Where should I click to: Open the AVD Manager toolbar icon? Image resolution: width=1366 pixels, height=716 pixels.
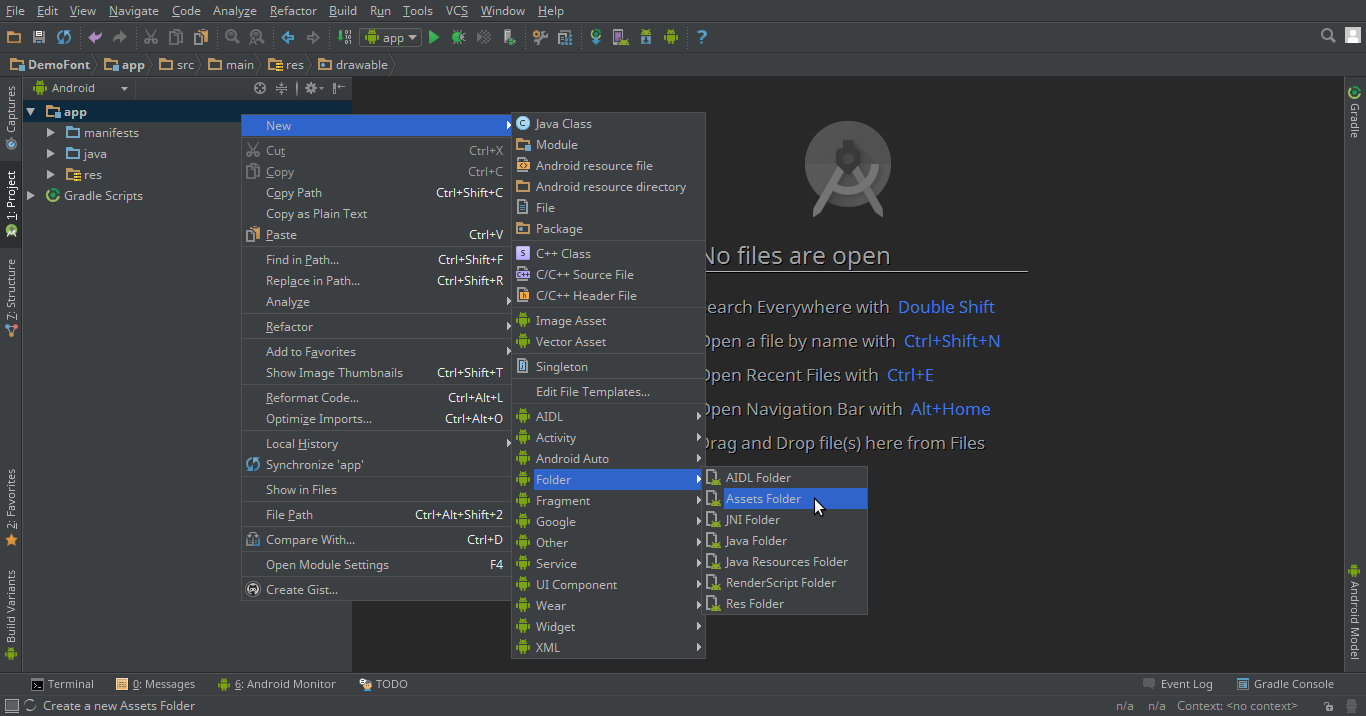[x=621, y=37]
